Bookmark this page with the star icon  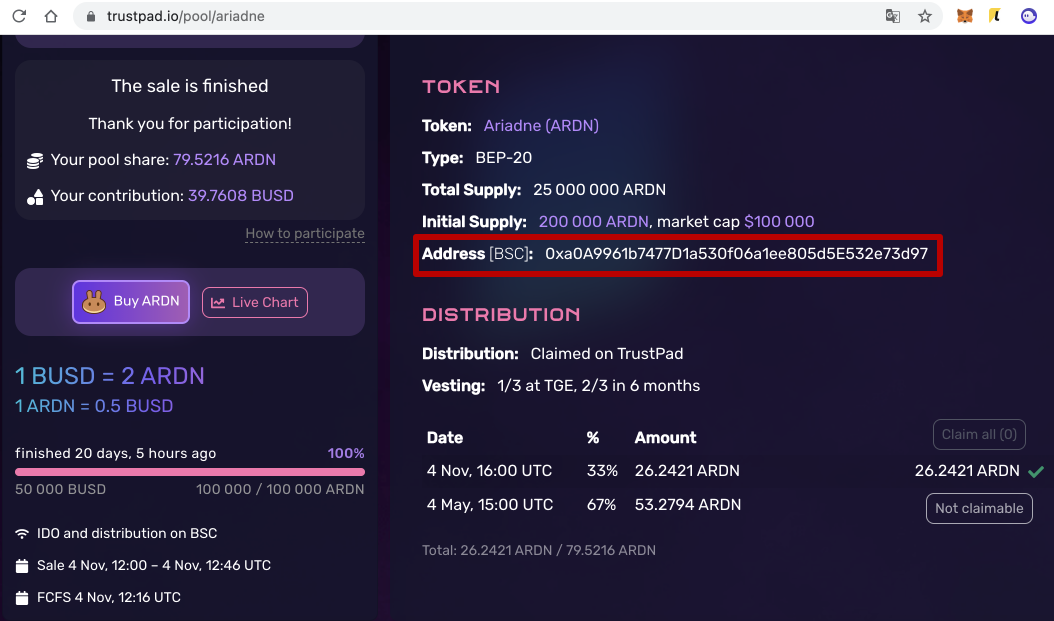925,17
